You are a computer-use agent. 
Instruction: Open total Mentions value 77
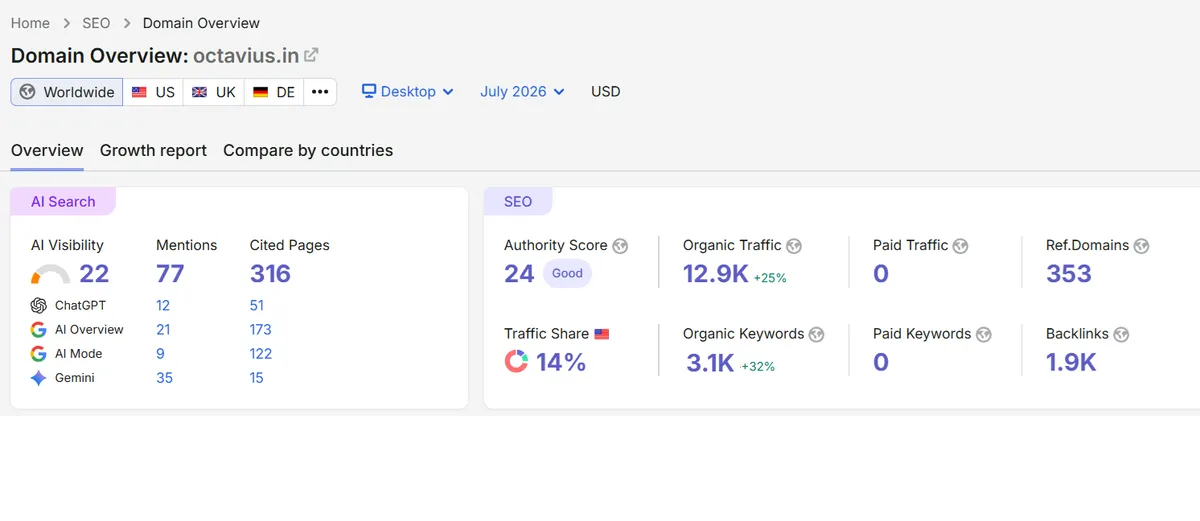click(x=170, y=274)
